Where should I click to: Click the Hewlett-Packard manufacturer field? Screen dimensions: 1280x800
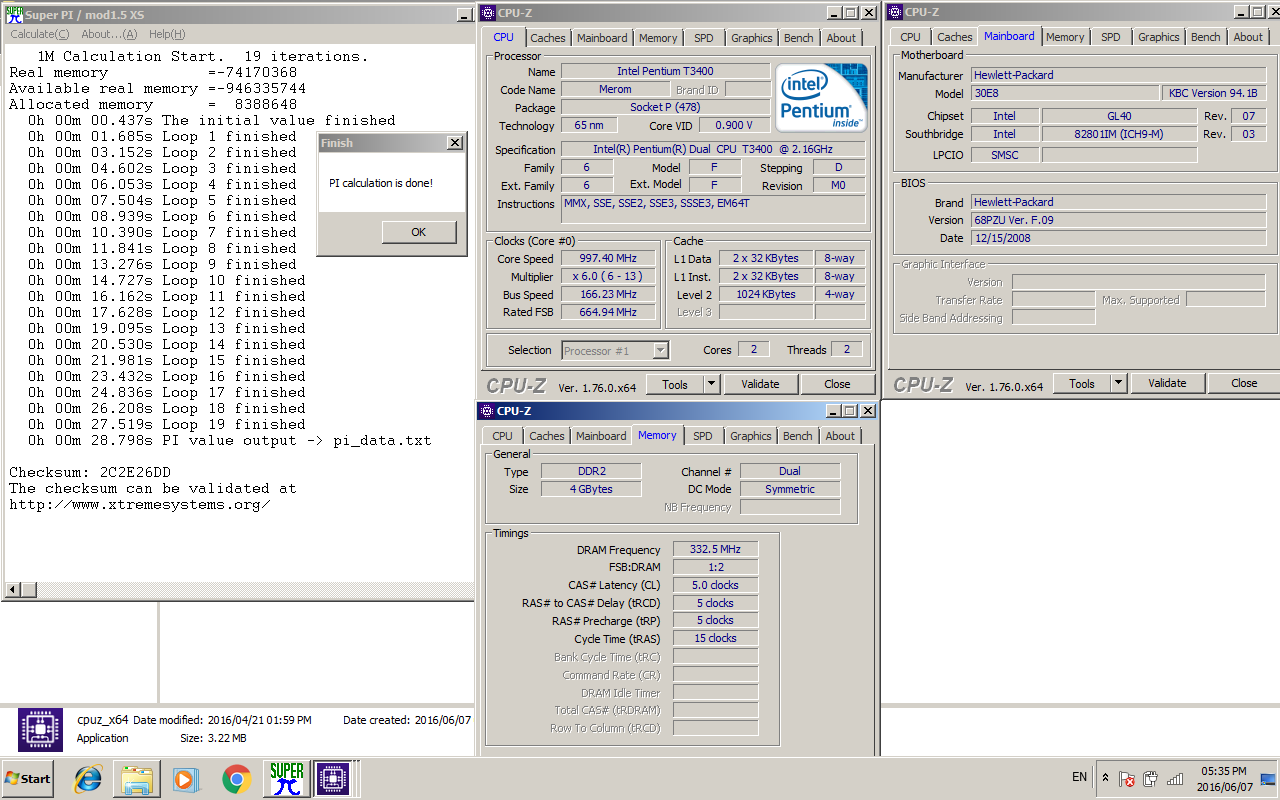(1118, 75)
